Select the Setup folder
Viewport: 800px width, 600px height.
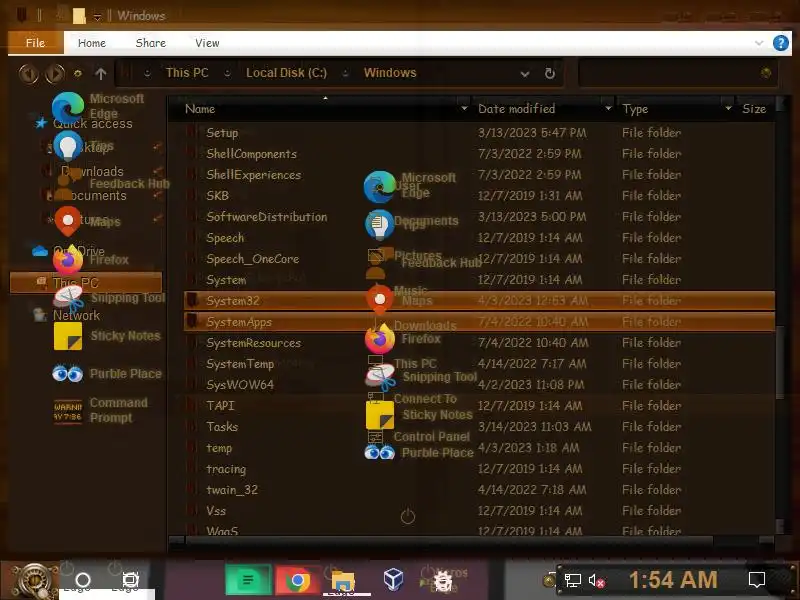pos(222,133)
